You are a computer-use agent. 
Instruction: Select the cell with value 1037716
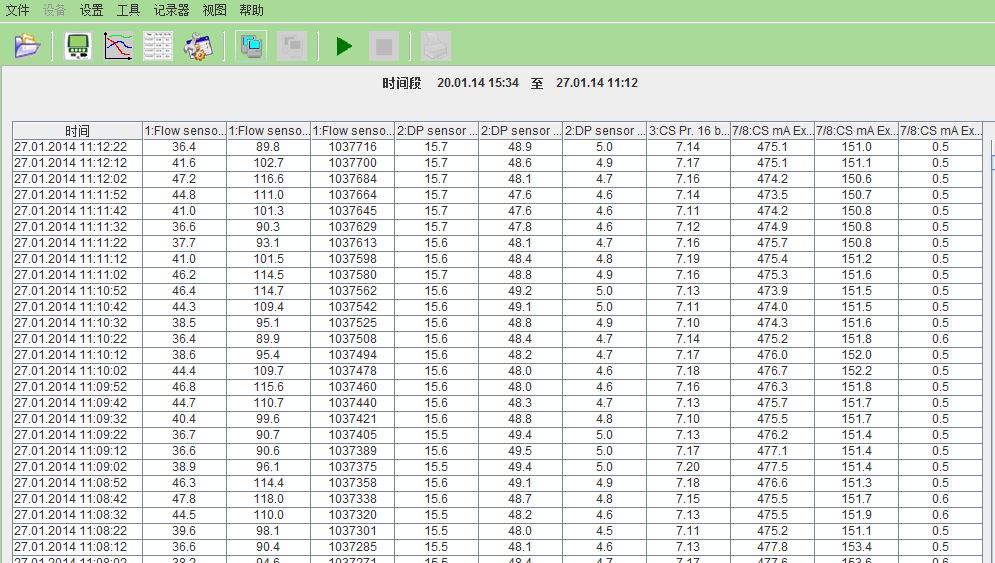tap(352, 147)
